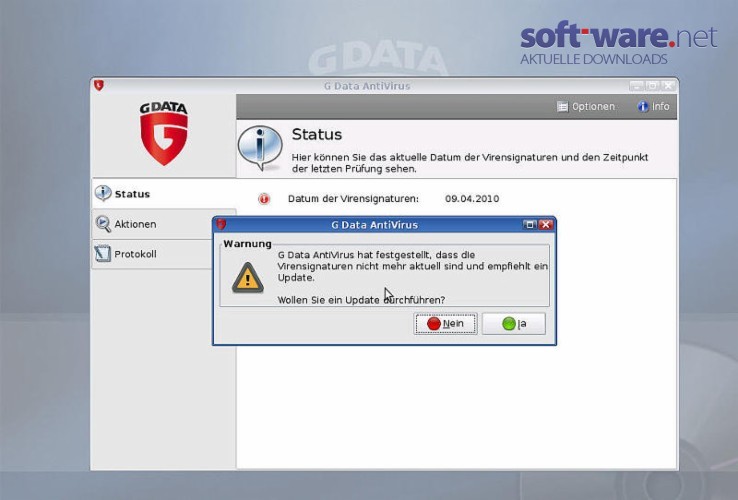Image resolution: width=738 pixels, height=500 pixels.
Task: Minimize the main G Data AntiVirus window
Action: (x=636, y=86)
